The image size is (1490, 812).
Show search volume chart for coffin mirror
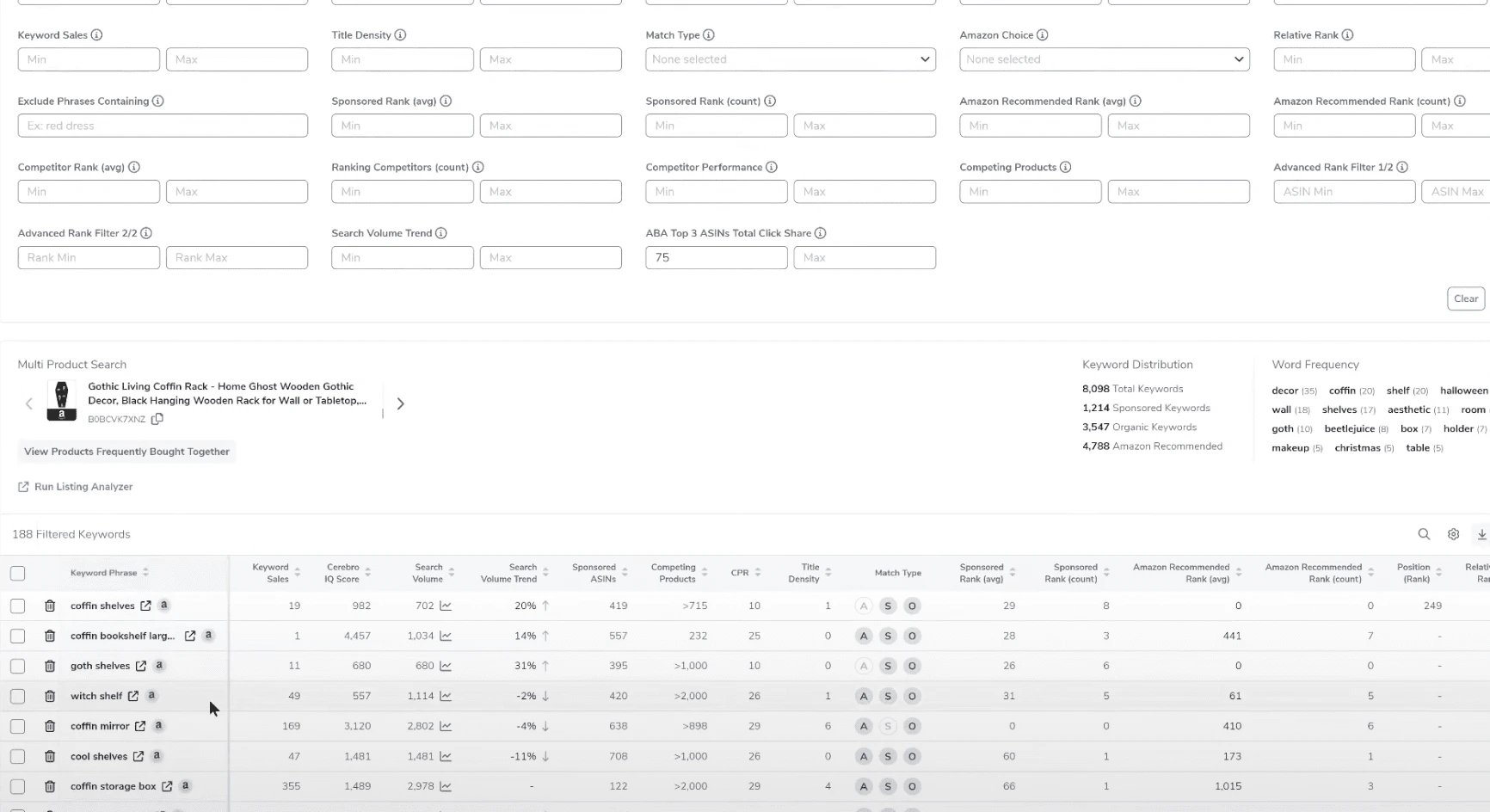446,726
